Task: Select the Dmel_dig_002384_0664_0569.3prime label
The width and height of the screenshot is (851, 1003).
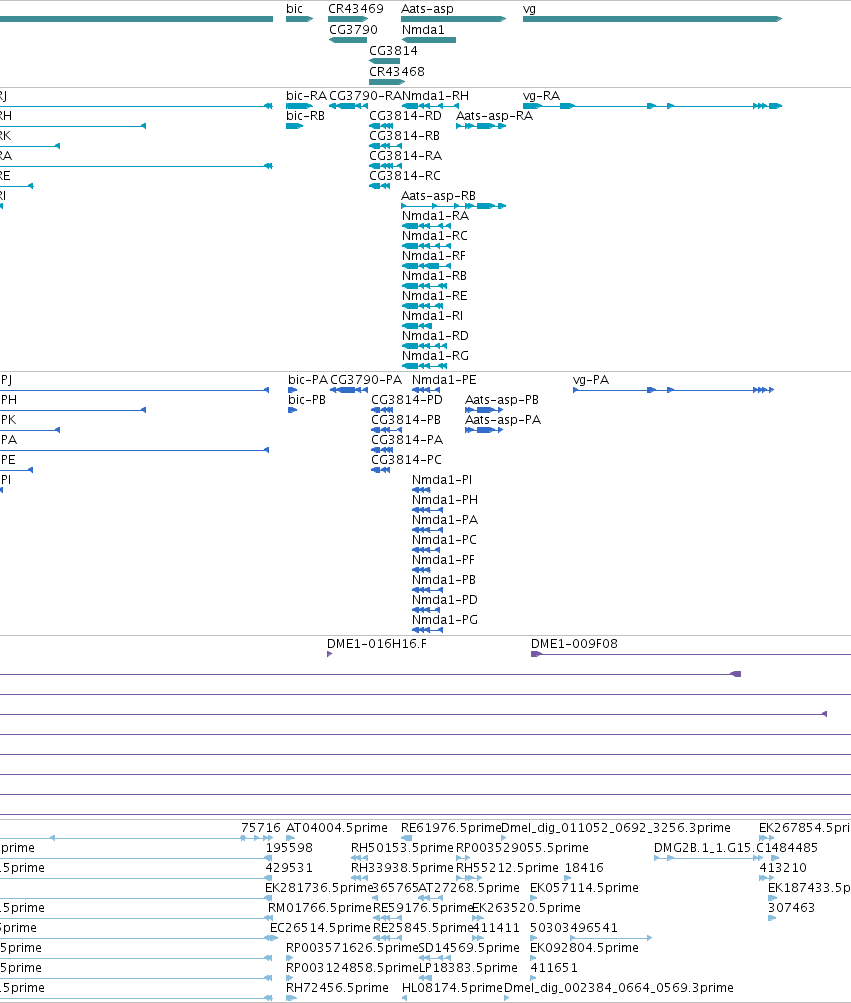Action: point(619,988)
